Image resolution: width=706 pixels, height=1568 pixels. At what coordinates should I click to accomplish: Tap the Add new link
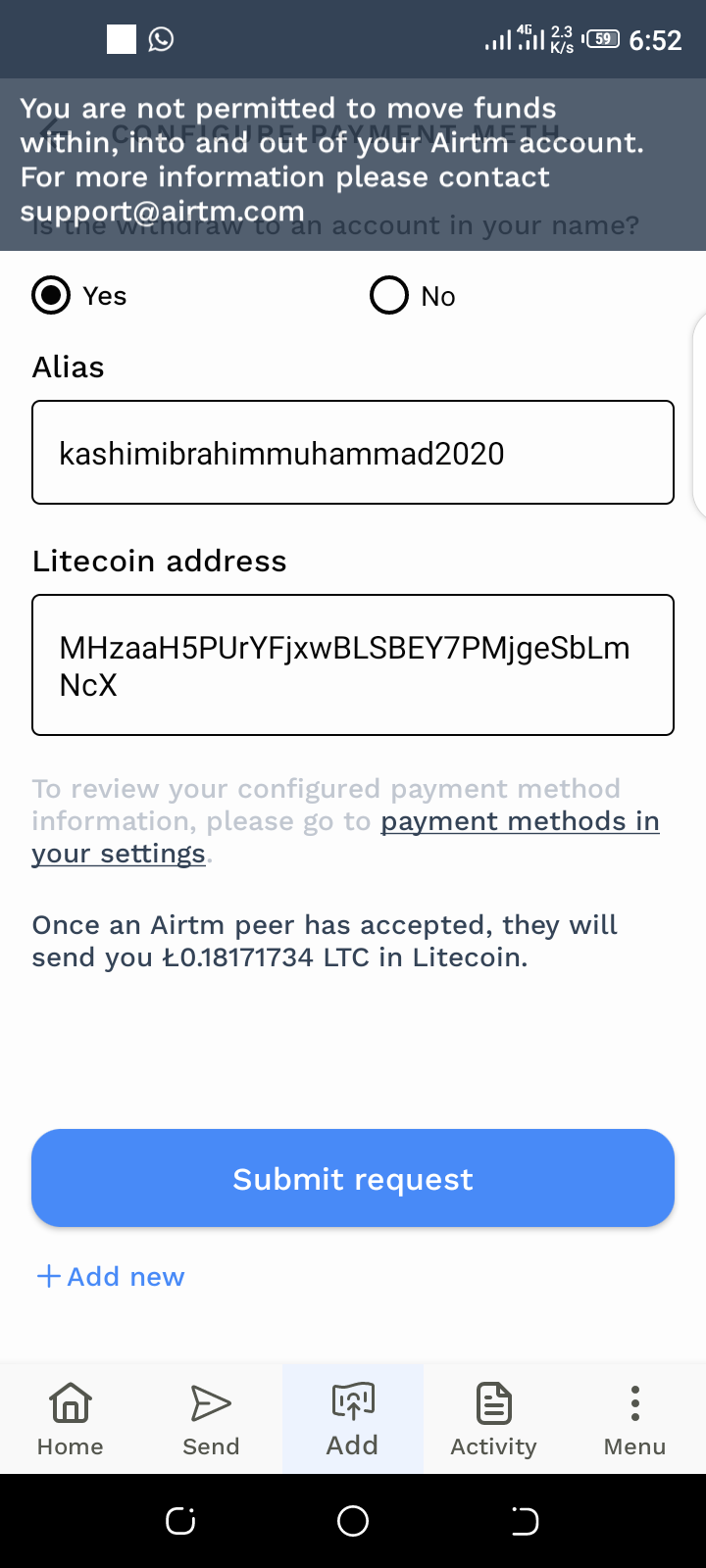coord(111,1276)
